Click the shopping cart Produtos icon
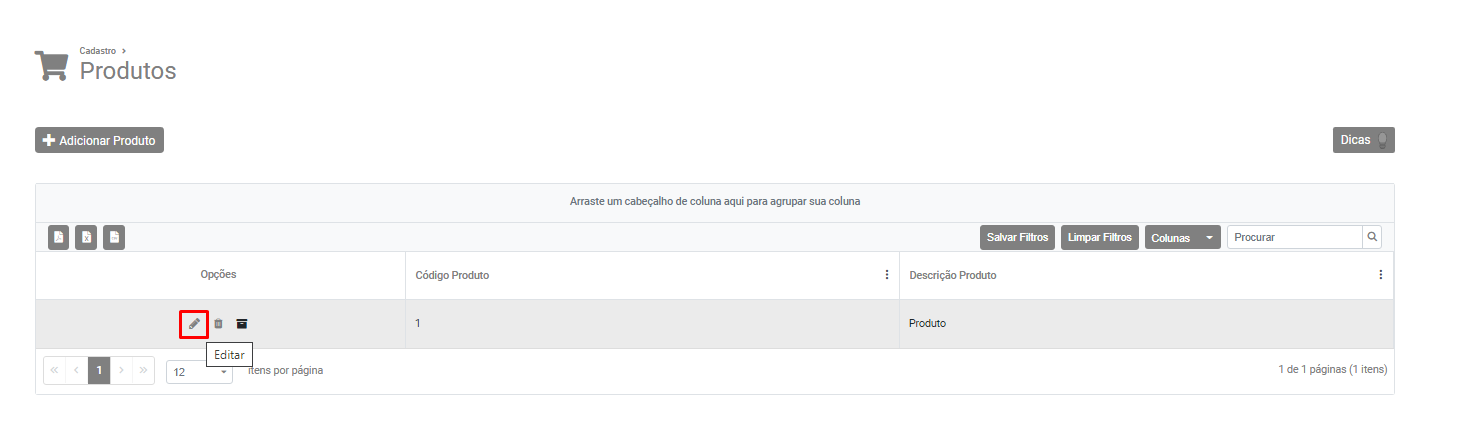The width and height of the screenshot is (1458, 447). coord(51,65)
